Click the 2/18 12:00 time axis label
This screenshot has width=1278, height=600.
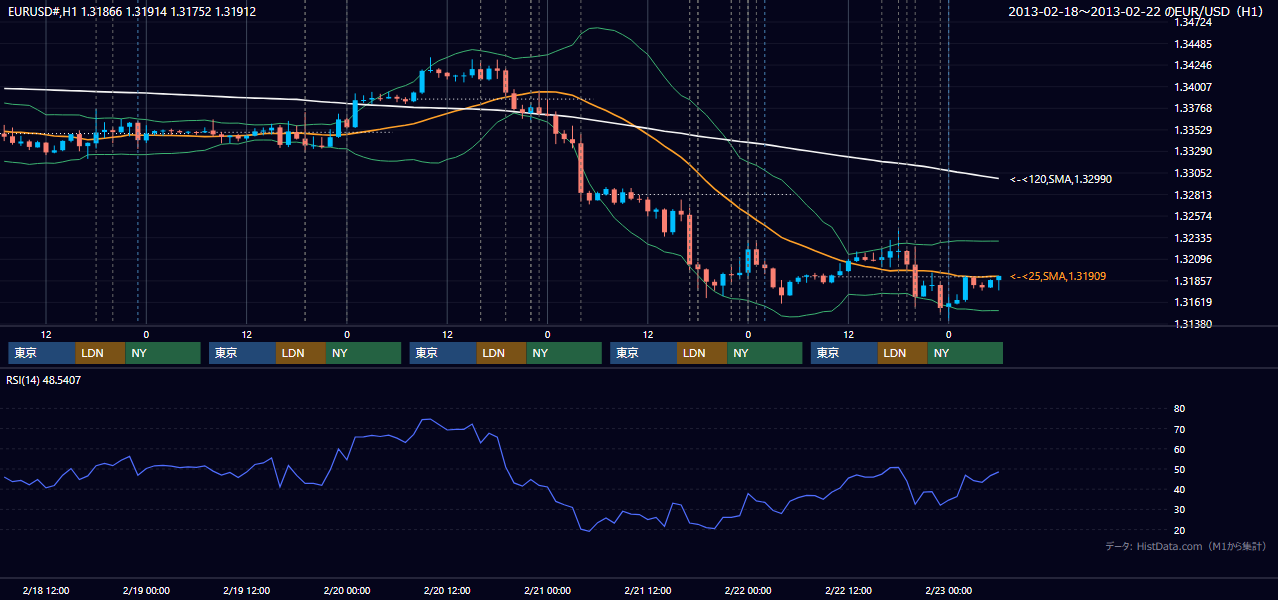click(46, 590)
